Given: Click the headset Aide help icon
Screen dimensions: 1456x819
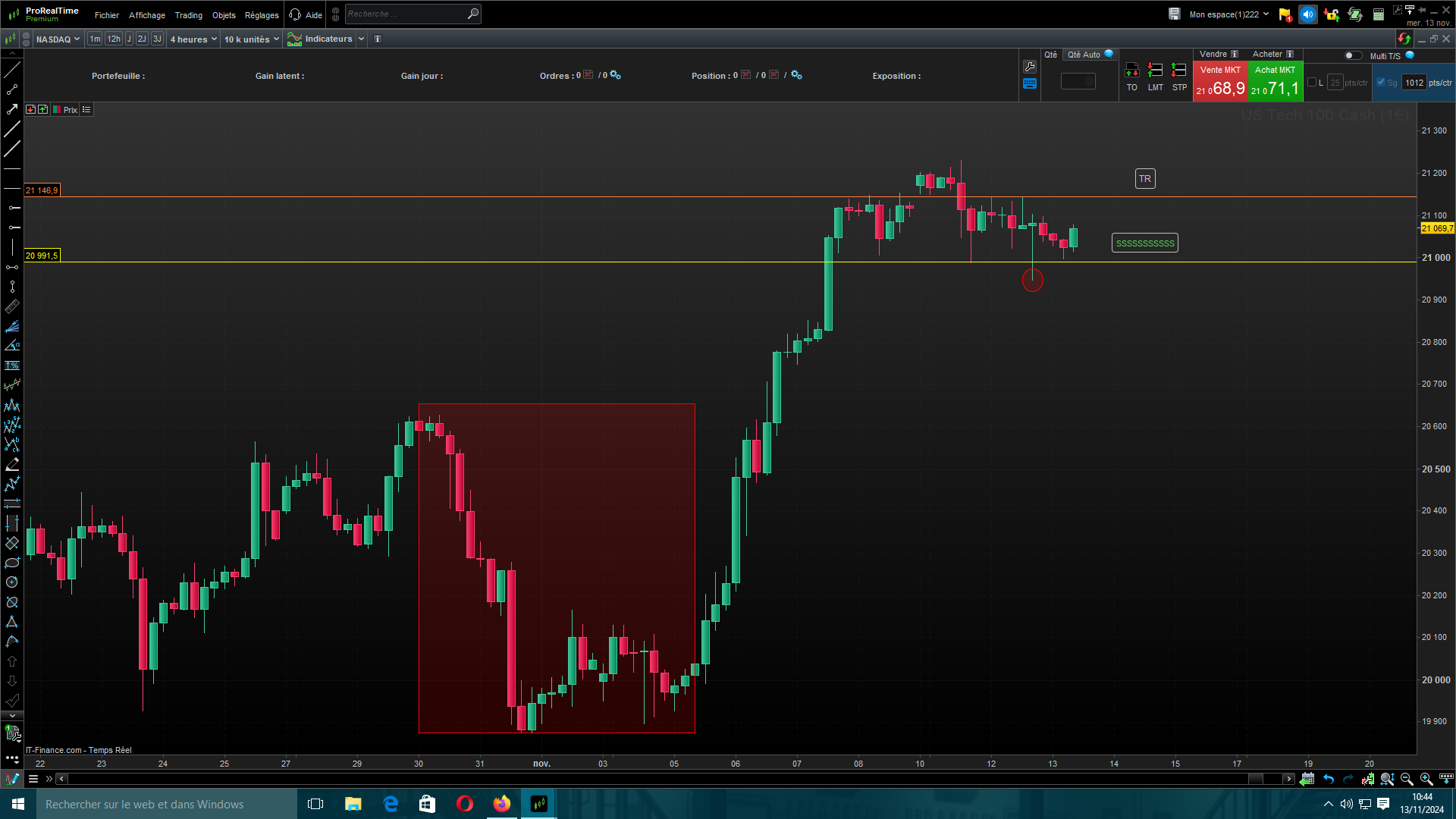Looking at the screenshot, I should coord(295,14).
